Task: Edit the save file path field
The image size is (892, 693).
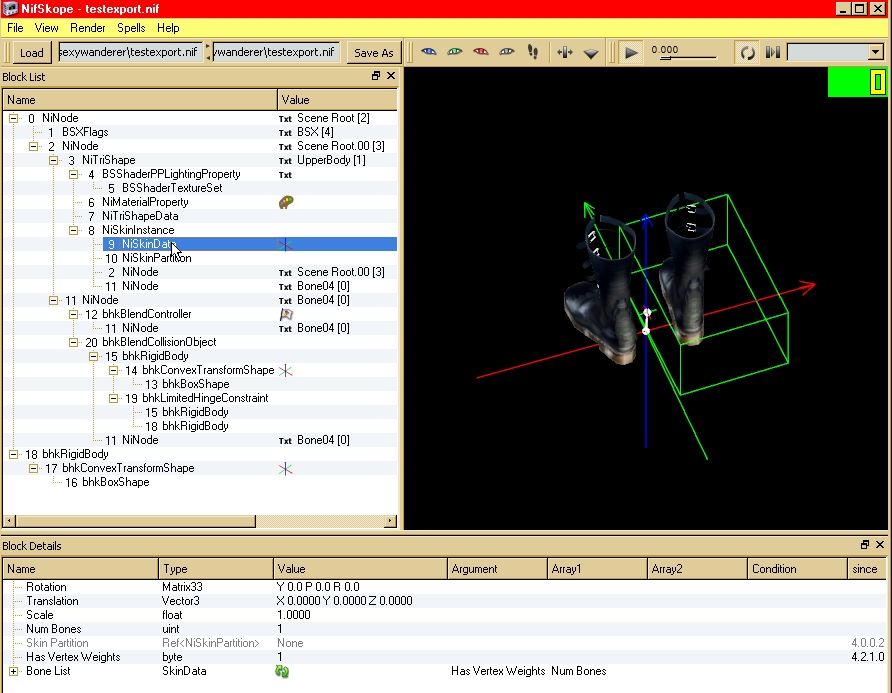Action: 276,52
